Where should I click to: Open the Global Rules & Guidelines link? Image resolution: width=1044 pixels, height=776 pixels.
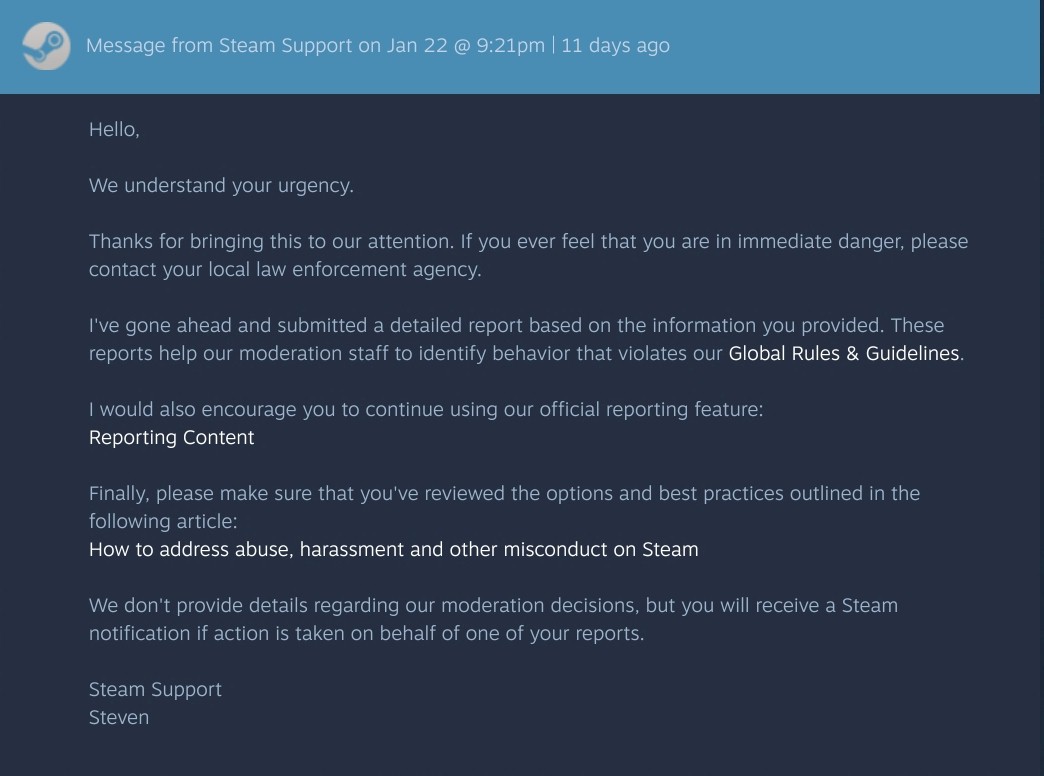(x=844, y=353)
